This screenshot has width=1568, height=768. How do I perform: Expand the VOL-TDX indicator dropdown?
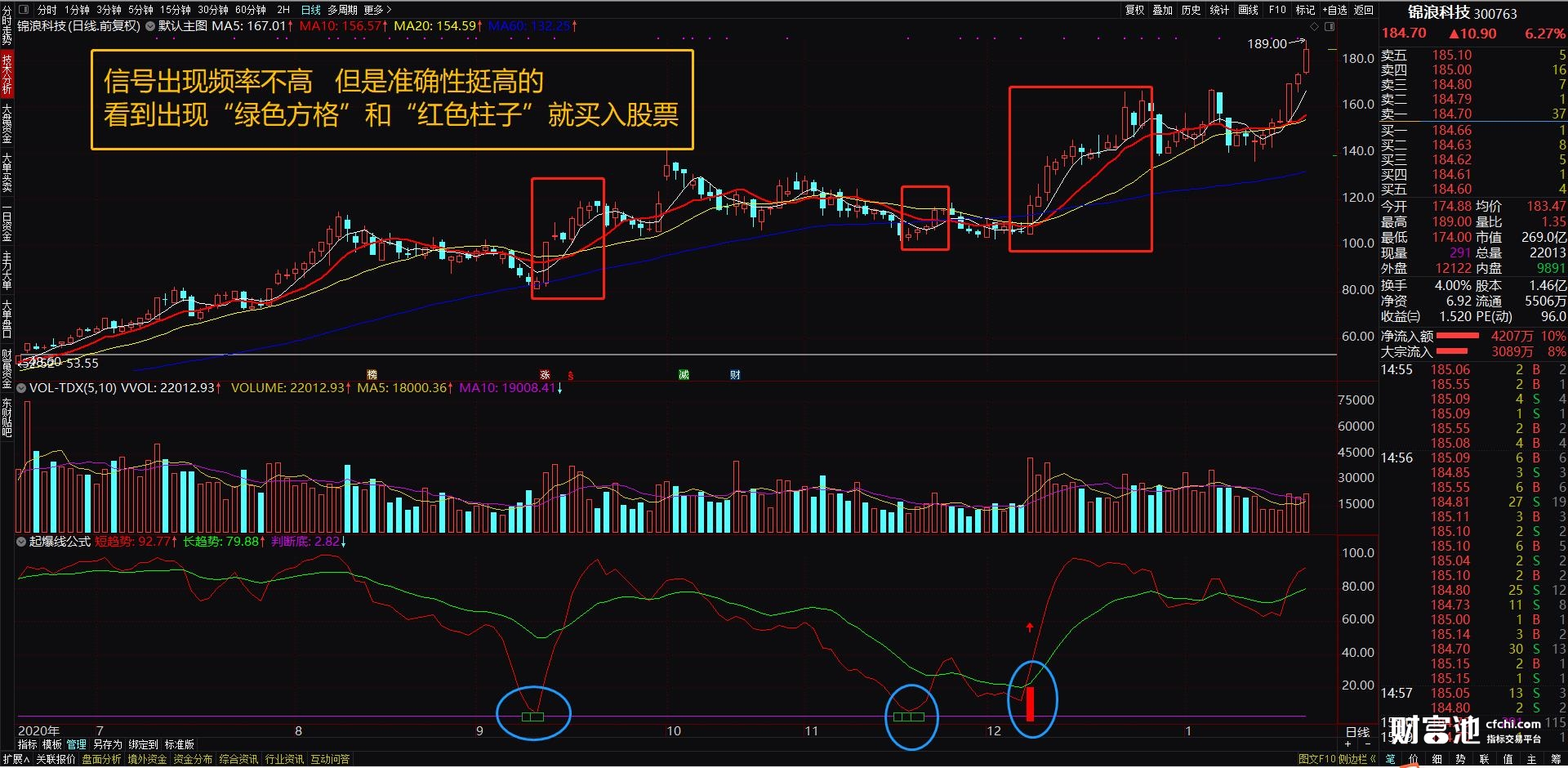point(21,388)
